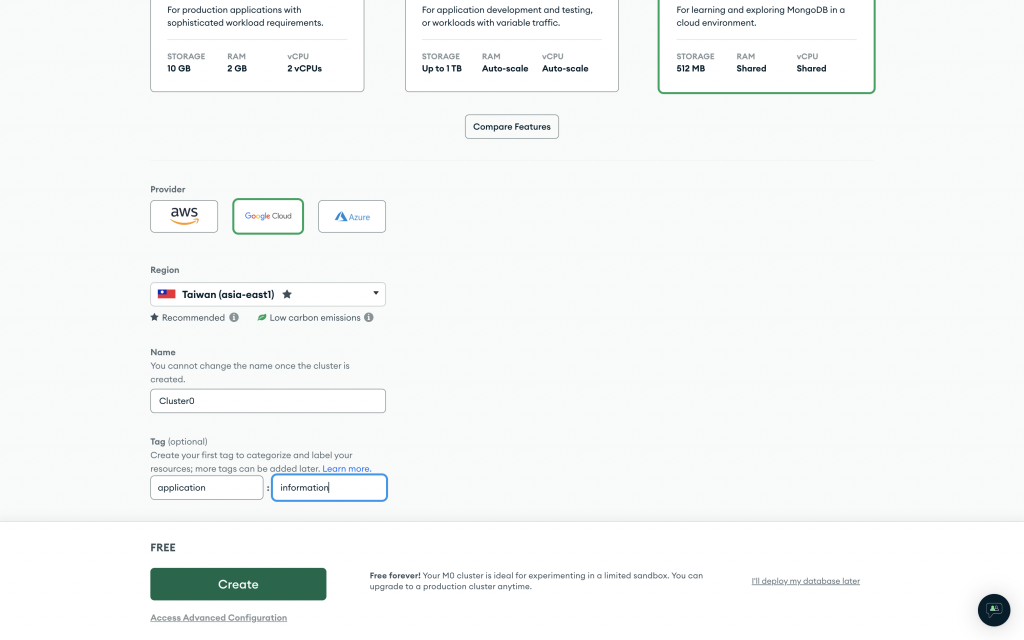The width and height of the screenshot is (1024, 640).
Task: Pick the Azure provider logo
Action: click(352, 216)
